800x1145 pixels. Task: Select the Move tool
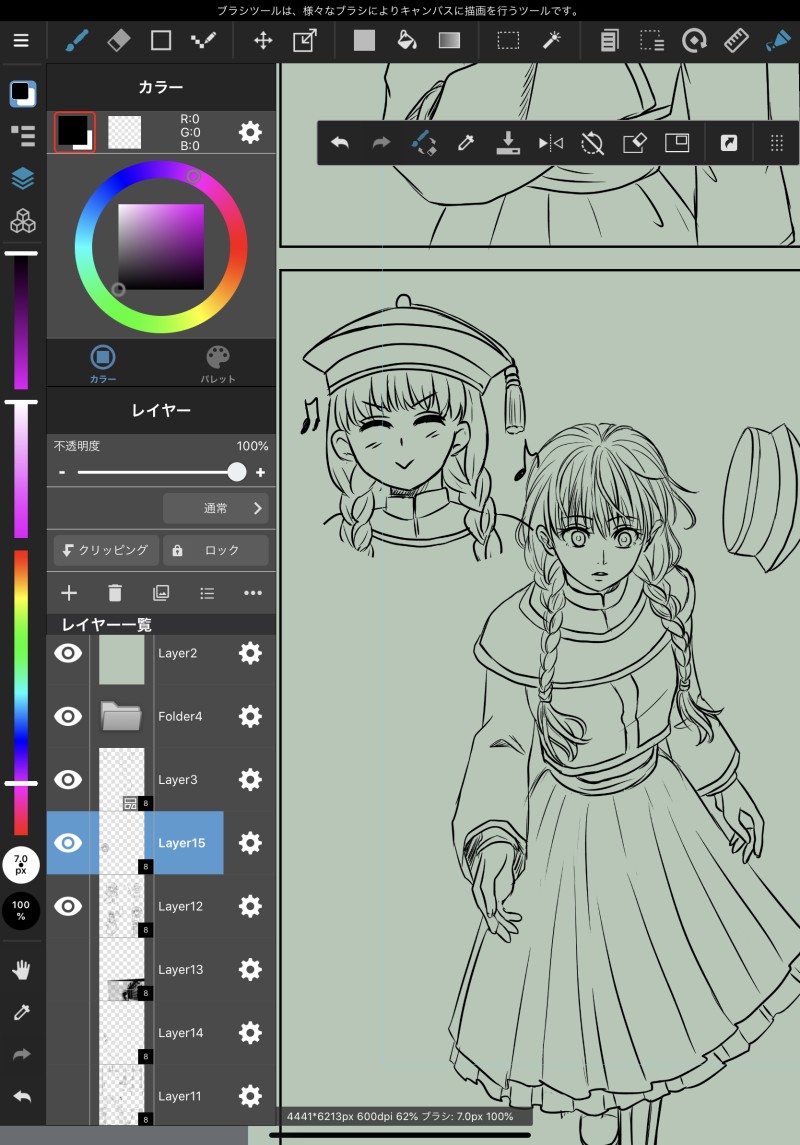(263, 40)
